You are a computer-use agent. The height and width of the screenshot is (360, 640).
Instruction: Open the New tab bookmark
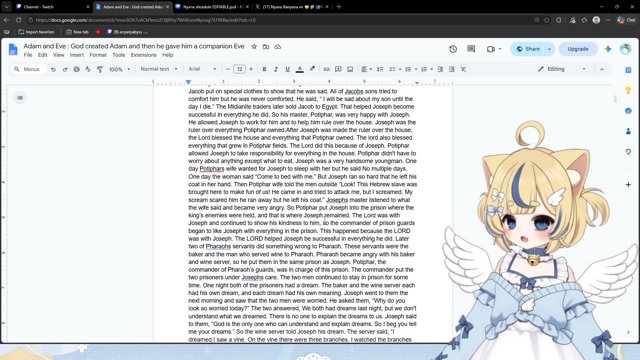point(77,32)
